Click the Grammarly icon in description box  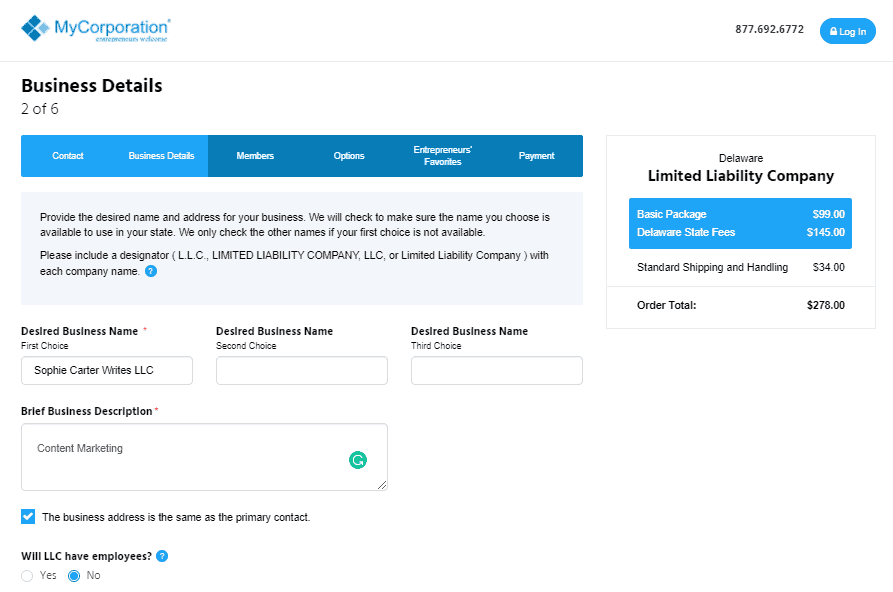click(358, 460)
